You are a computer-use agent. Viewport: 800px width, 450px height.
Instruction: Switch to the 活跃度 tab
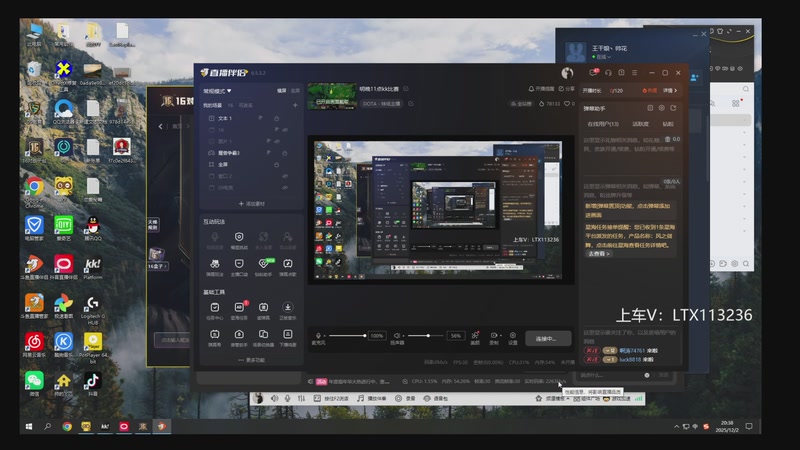[x=640, y=124]
